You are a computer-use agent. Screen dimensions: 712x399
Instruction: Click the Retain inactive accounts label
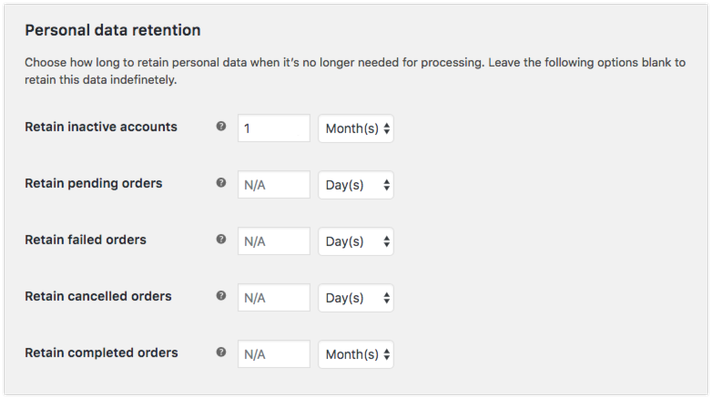(x=101, y=127)
